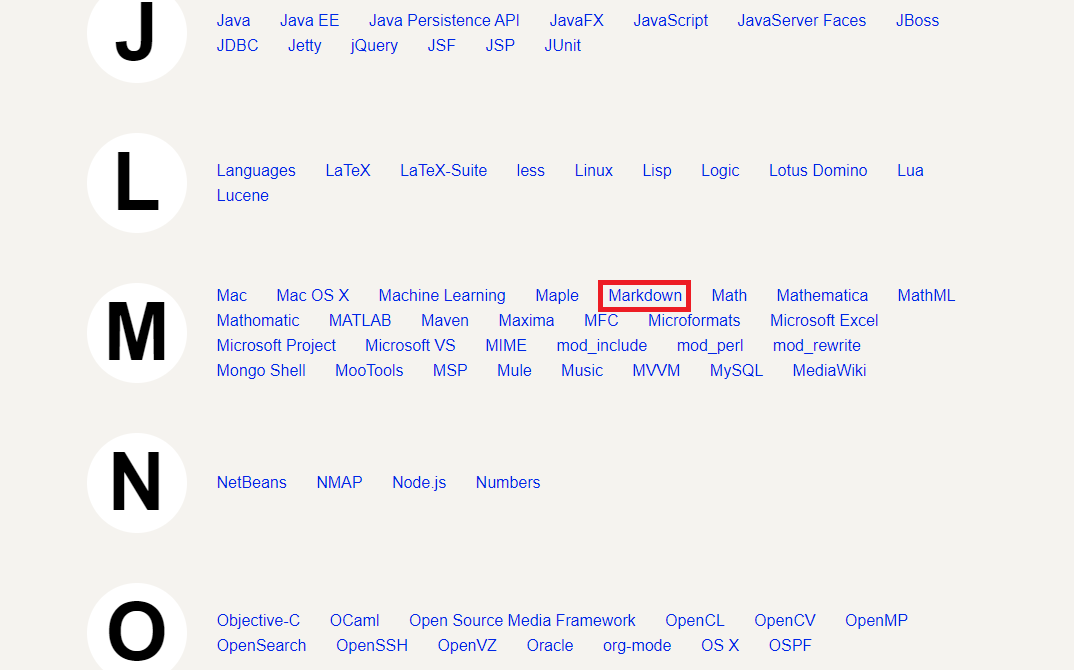Open the Machine Learning link
Image resolution: width=1074 pixels, height=670 pixels.
(442, 295)
